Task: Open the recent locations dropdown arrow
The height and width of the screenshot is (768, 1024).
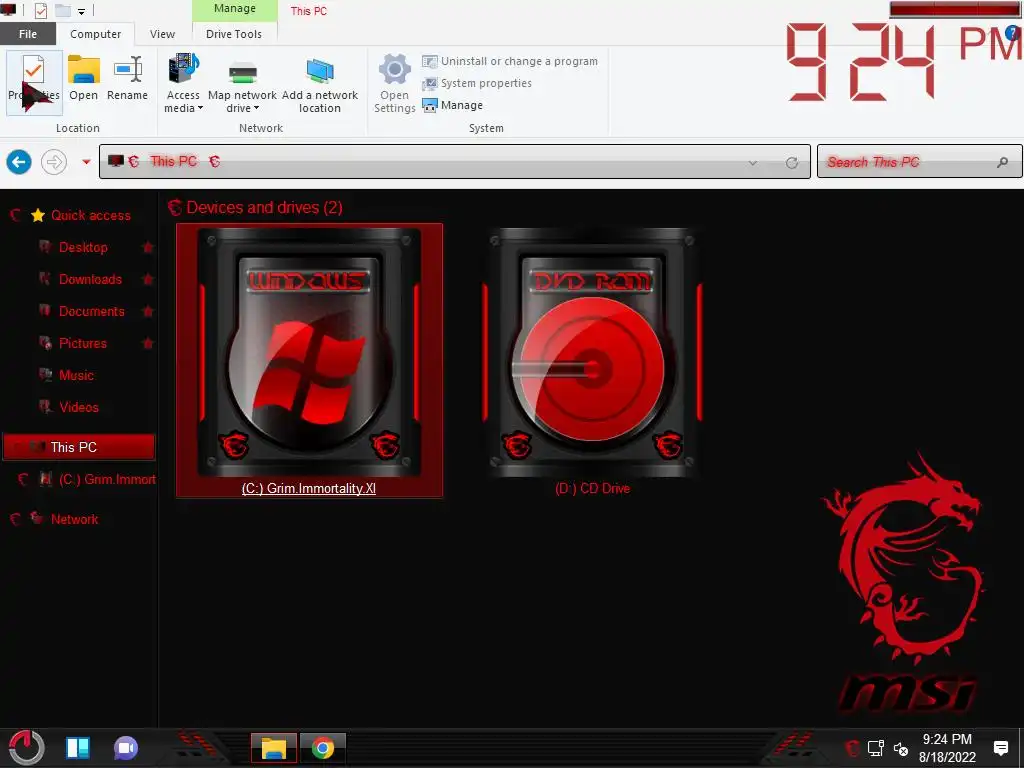Action: (x=86, y=161)
